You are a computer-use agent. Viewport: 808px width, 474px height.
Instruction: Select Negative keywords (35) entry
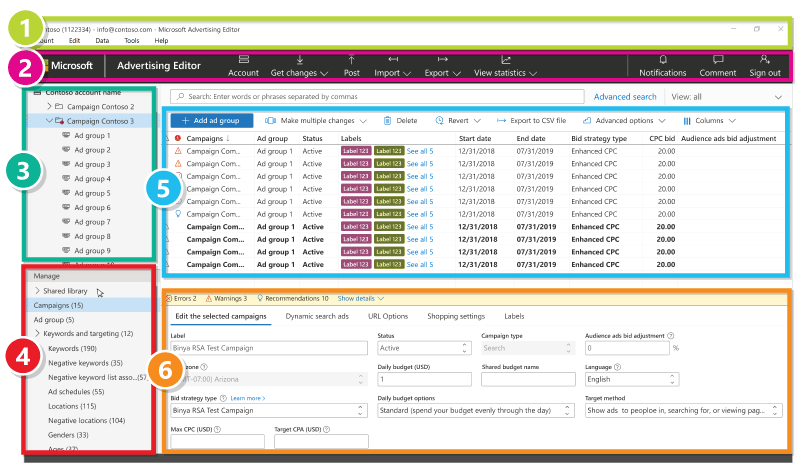(86, 363)
